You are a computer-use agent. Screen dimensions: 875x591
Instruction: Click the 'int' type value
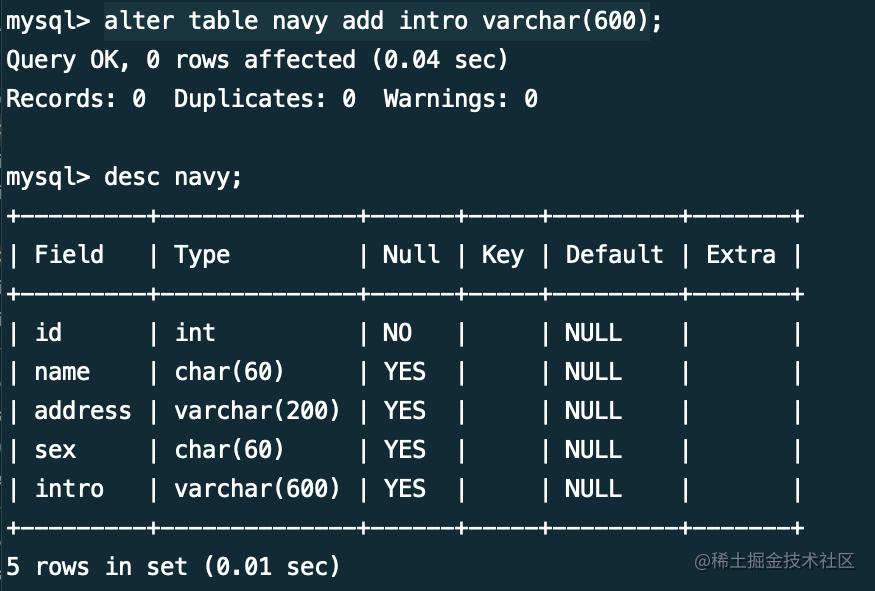(x=195, y=333)
